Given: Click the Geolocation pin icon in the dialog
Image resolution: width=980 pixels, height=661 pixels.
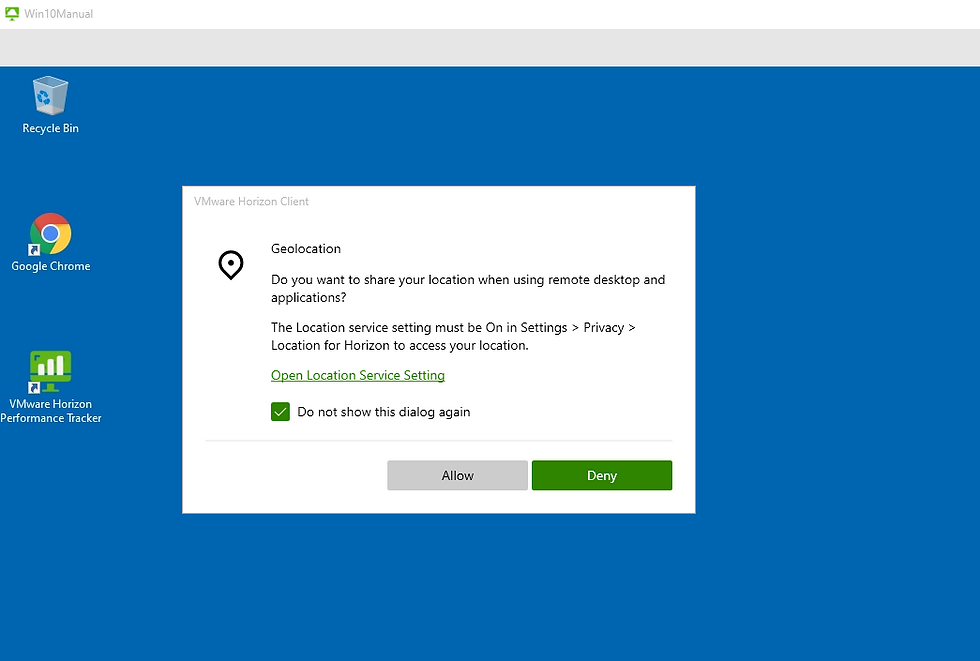Looking at the screenshot, I should tap(231, 264).
